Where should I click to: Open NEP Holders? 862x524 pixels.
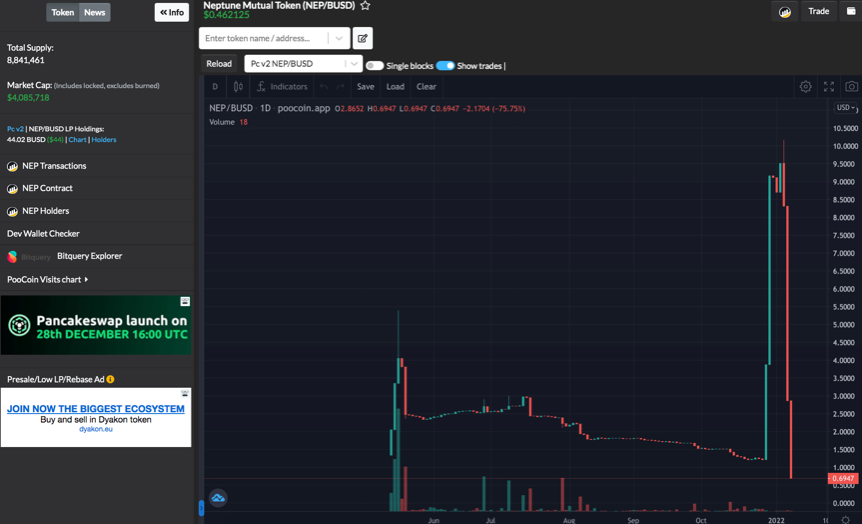pyautogui.click(x=46, y=211)
